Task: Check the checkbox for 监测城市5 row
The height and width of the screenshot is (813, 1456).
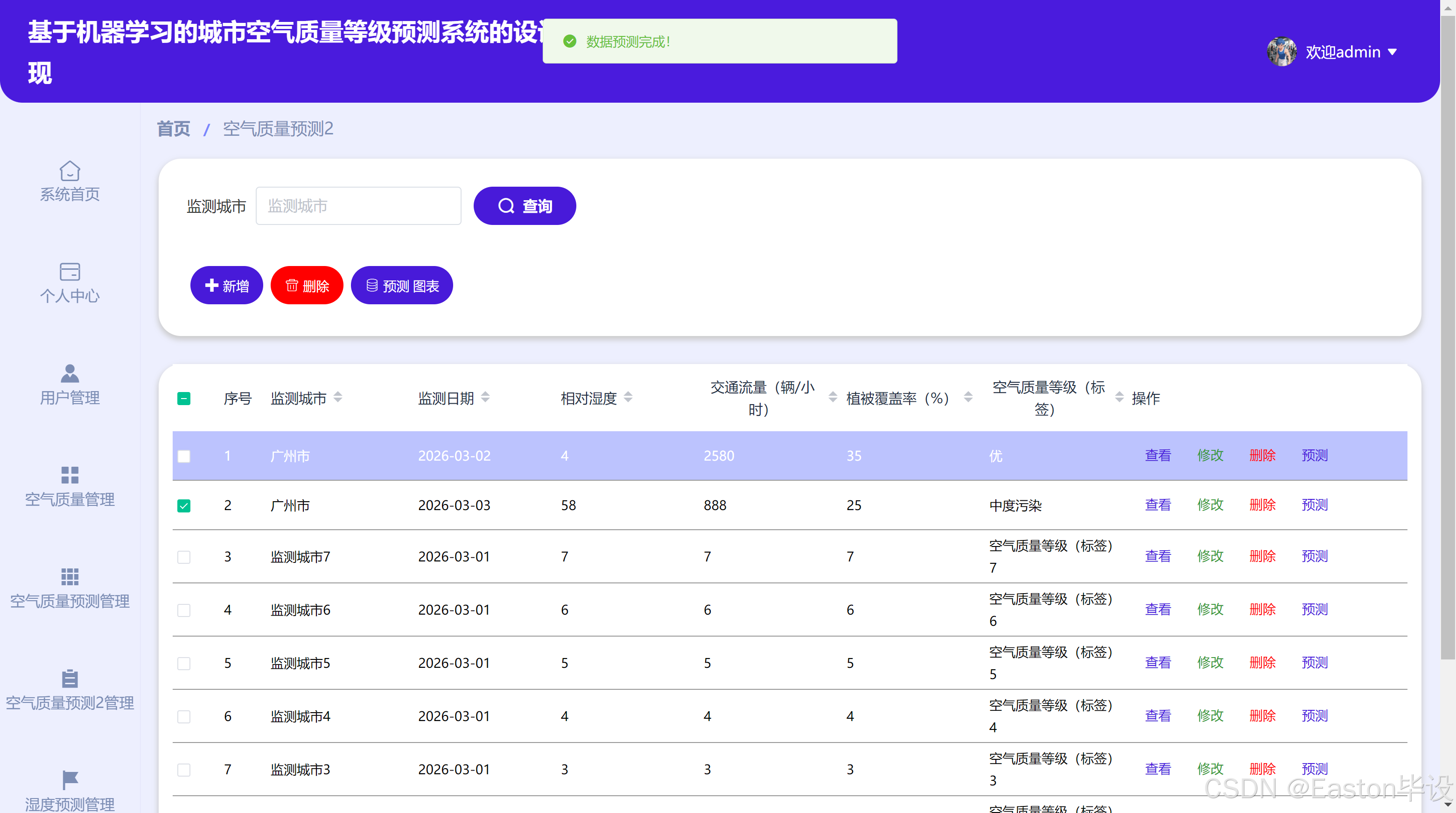Action: pyautogui.click(x=184, y=663)
